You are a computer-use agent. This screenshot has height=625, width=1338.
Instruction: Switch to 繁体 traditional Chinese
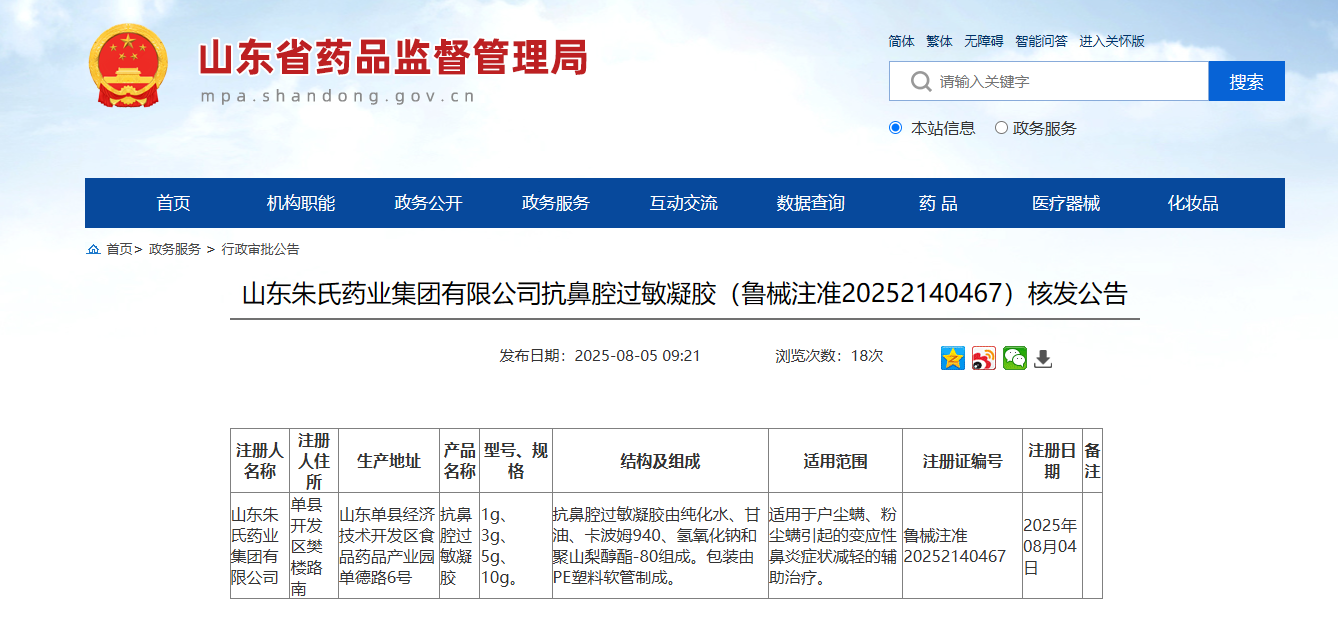click(939, 41)
